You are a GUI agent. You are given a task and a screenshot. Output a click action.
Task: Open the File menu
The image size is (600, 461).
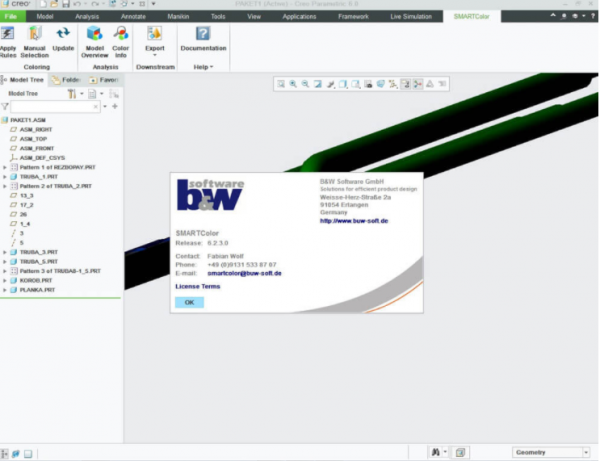[11, 16]
